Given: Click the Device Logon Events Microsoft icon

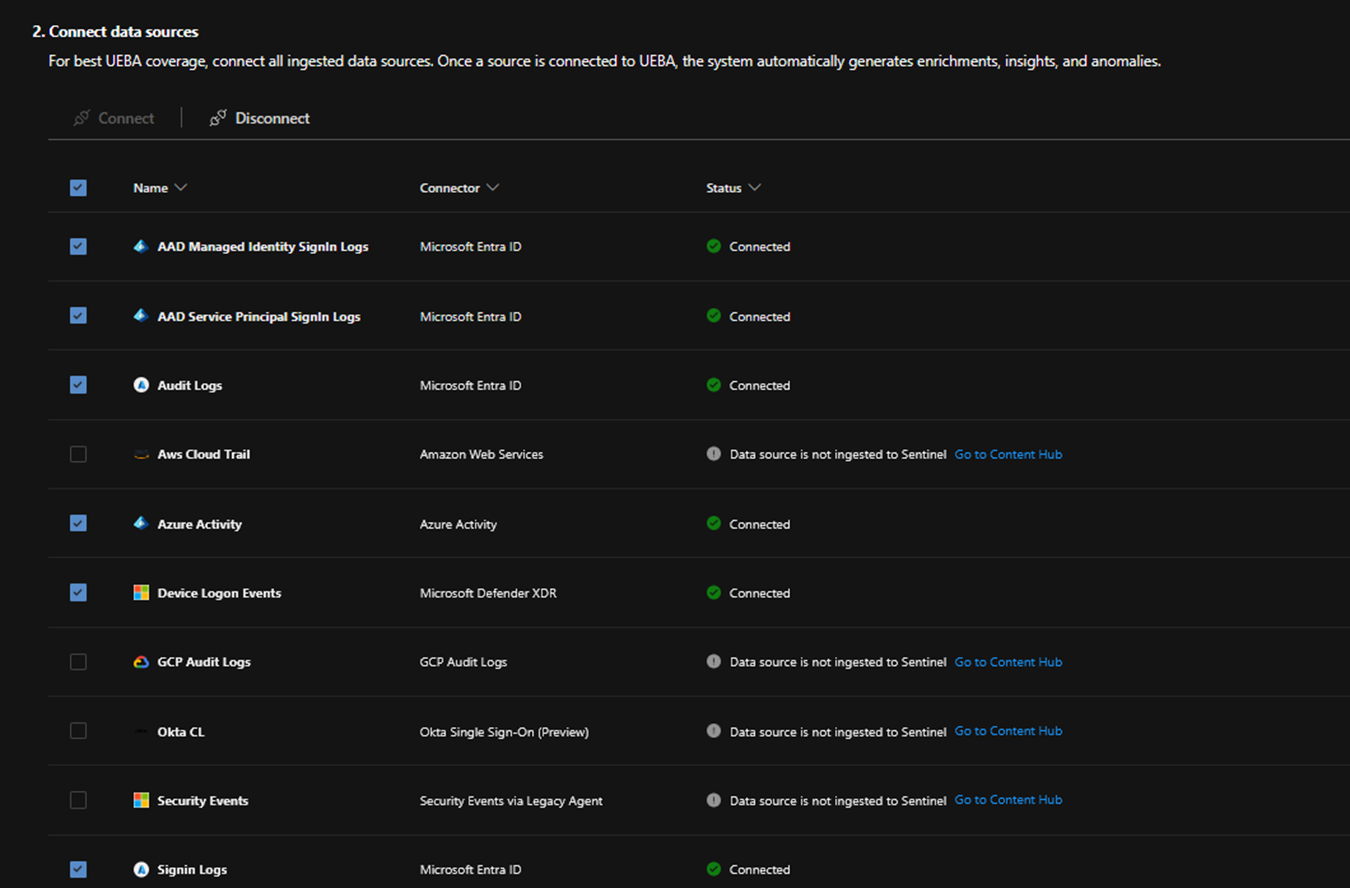Looking at the screenshot, I should tap(141, 593).
